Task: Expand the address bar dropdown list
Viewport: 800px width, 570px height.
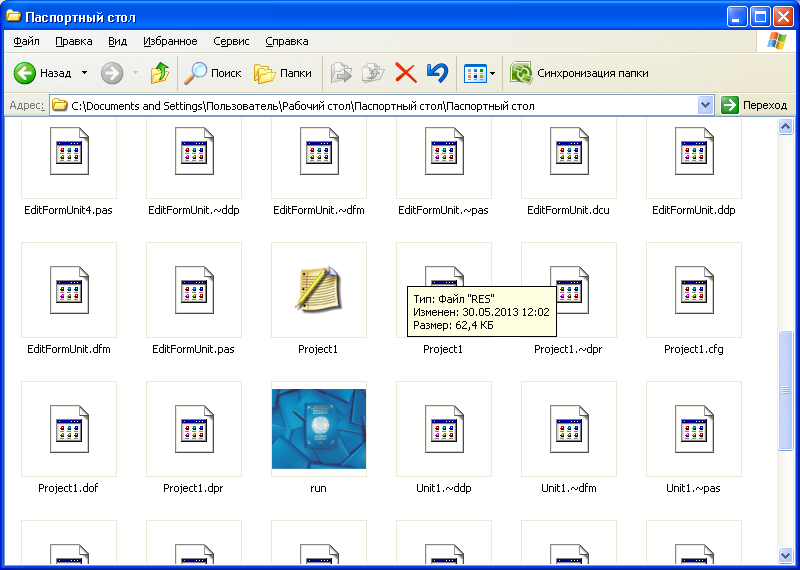Action: click(705, 105)
